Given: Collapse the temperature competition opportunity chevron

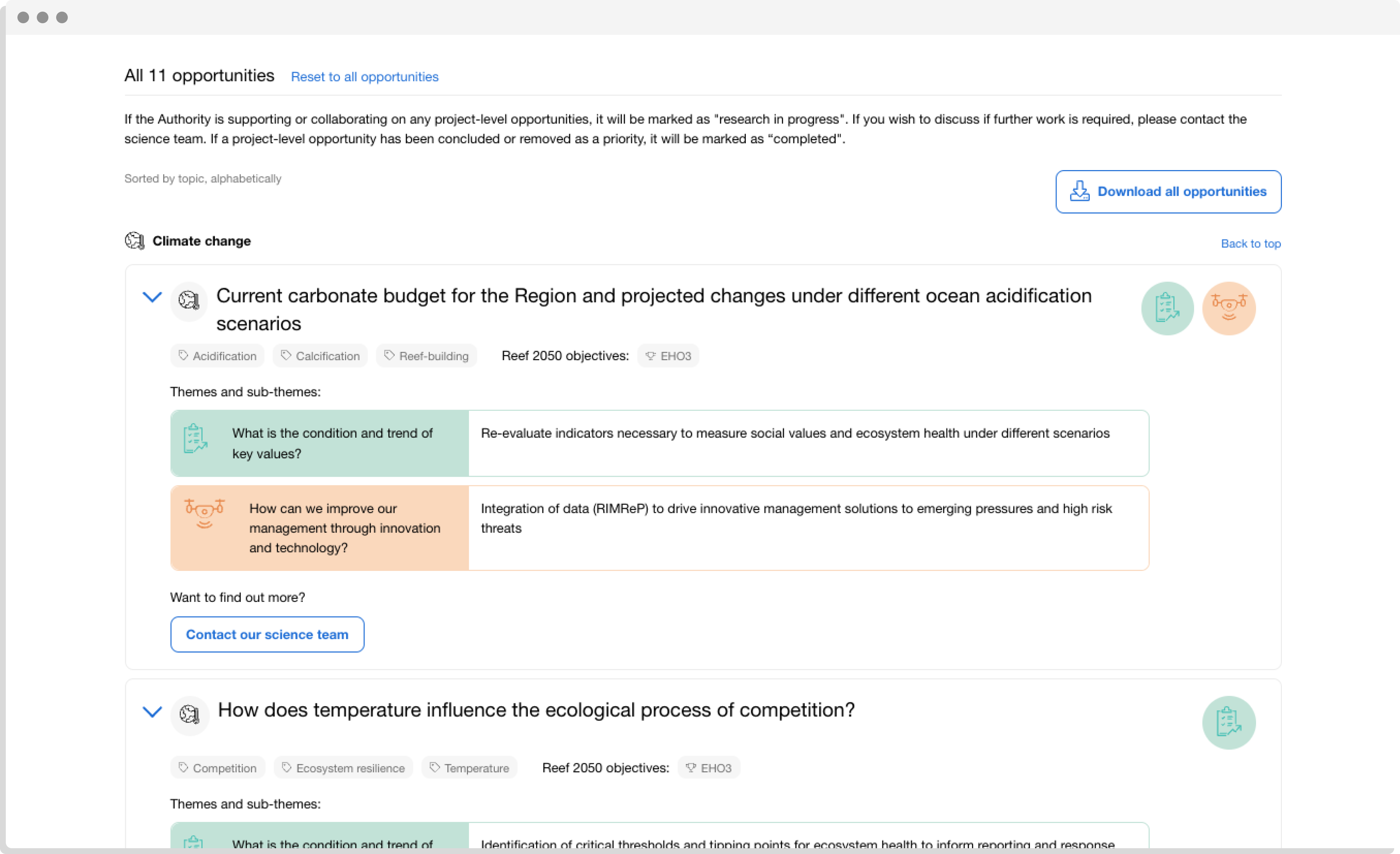Looking at the screenshot, I should coord(152,711).
